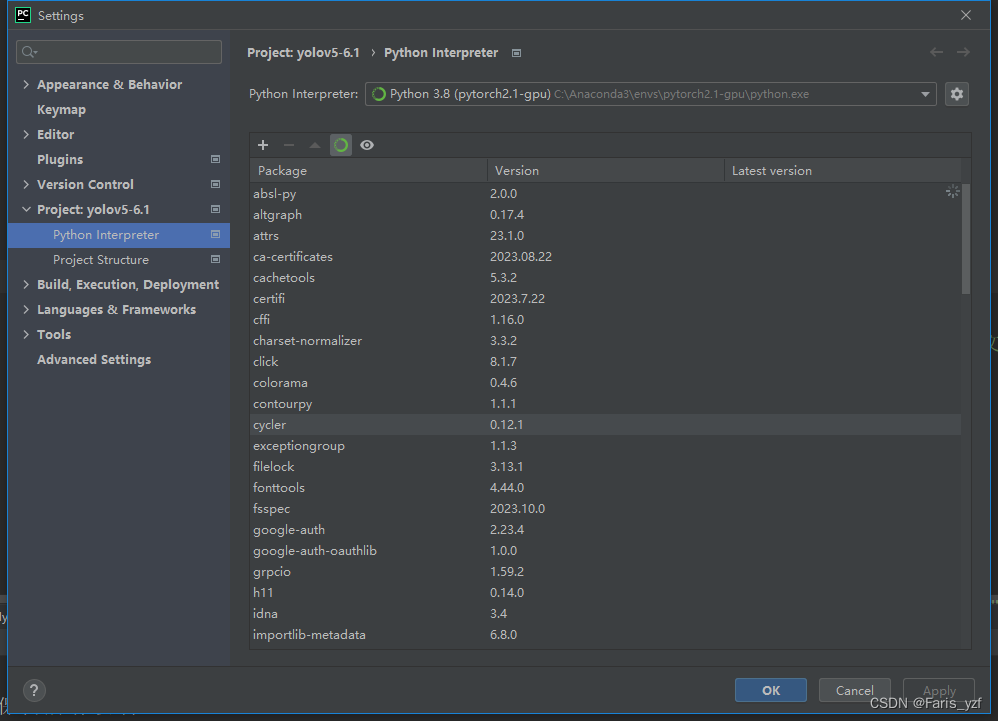The width and height of the screenshot is (998, 721).
Task: Click the add package plus icon
Action: pos(263,145)
